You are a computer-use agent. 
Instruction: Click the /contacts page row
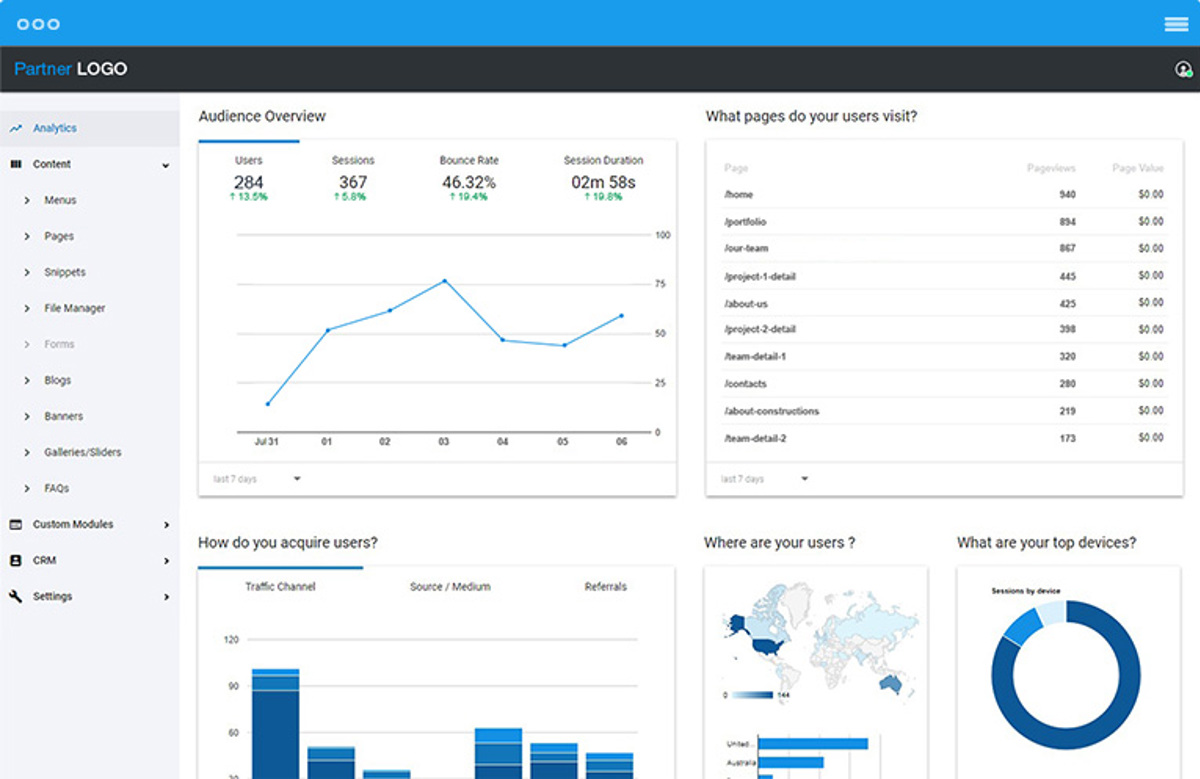944,384
